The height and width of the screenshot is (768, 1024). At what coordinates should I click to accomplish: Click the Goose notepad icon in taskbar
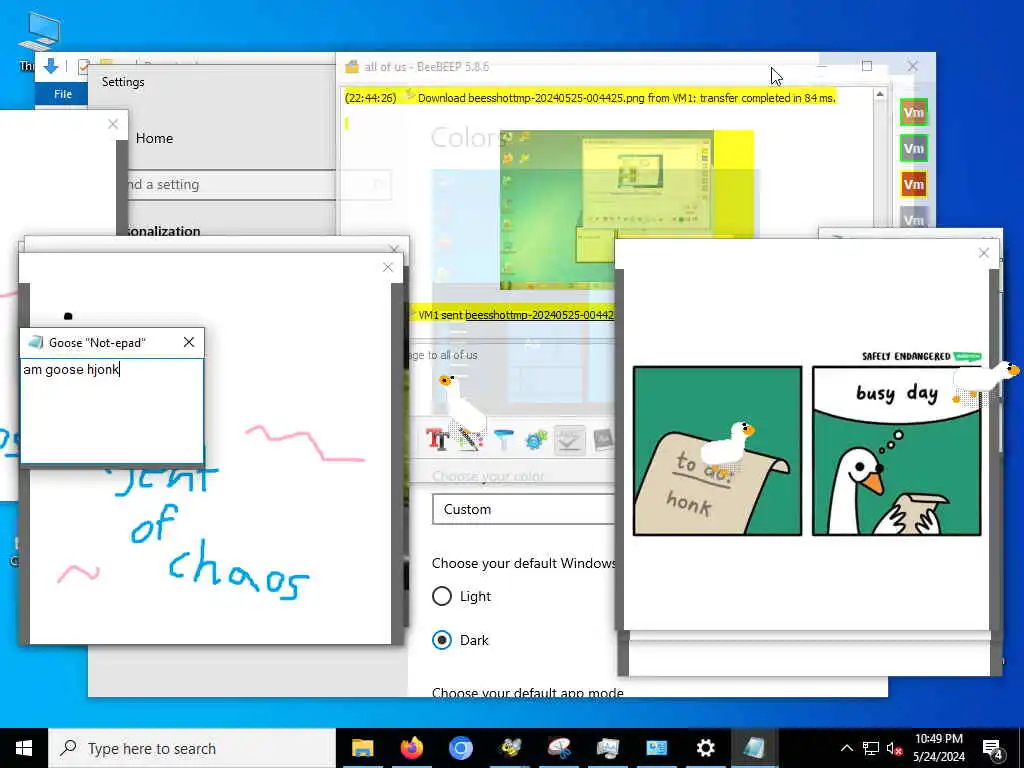tap(754, 748)
